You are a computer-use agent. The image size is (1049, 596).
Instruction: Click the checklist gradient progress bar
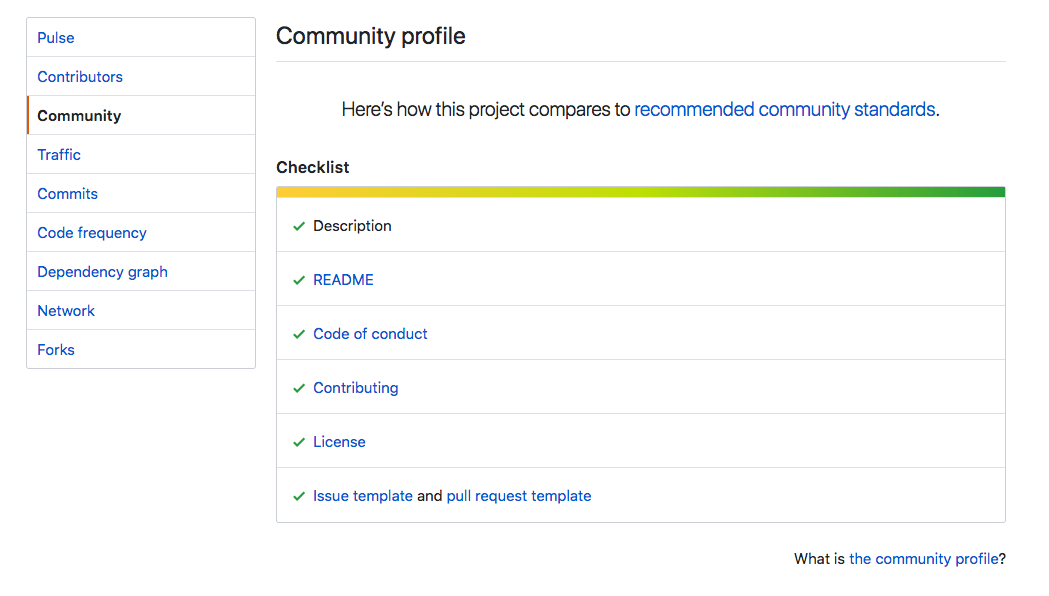640,192
